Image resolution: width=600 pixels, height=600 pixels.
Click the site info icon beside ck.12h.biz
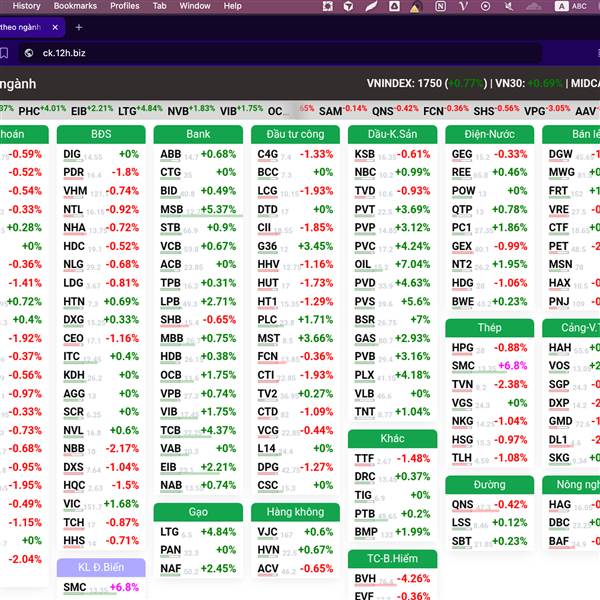(x=29, y=53)
